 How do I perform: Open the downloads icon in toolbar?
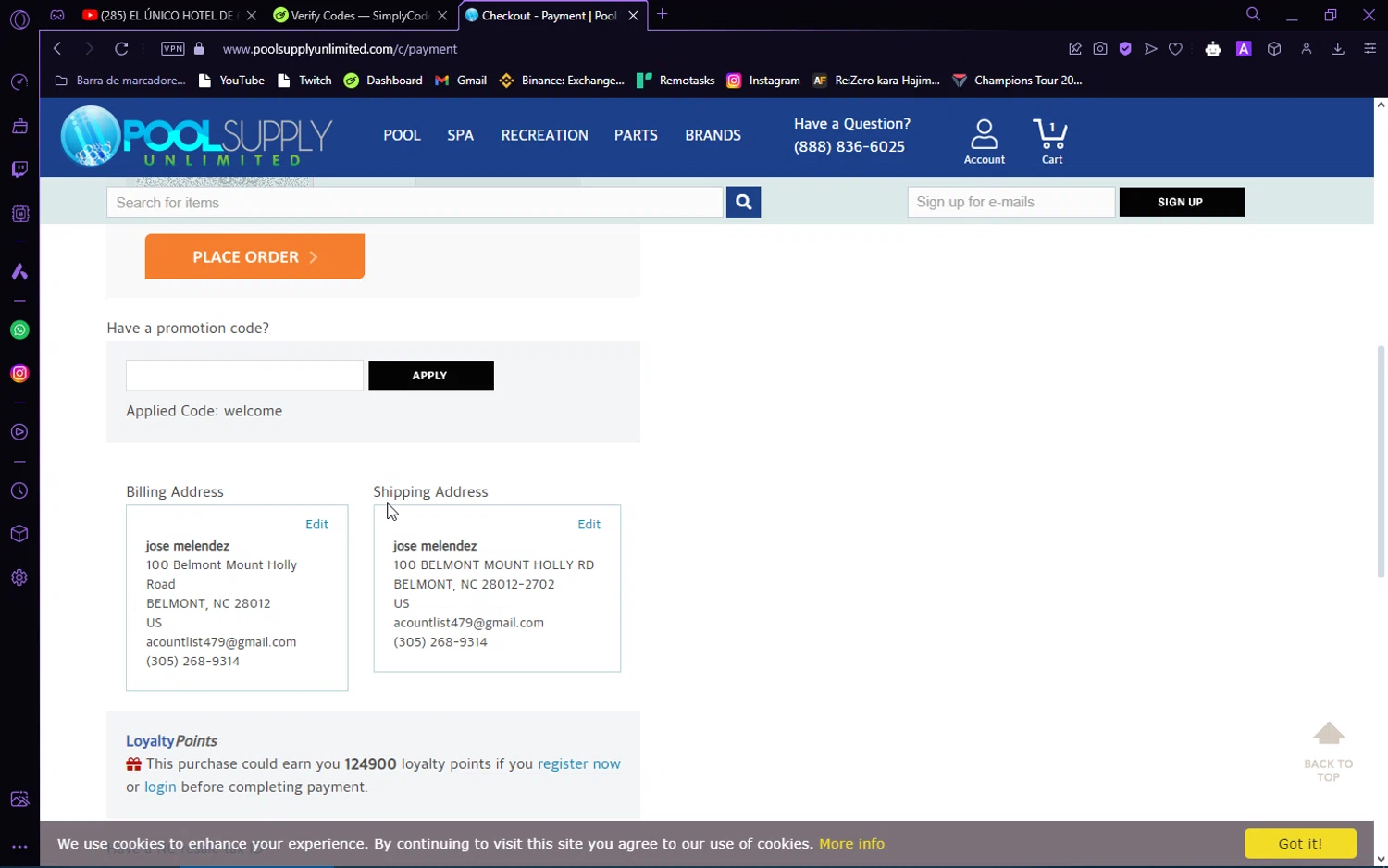1337,49
